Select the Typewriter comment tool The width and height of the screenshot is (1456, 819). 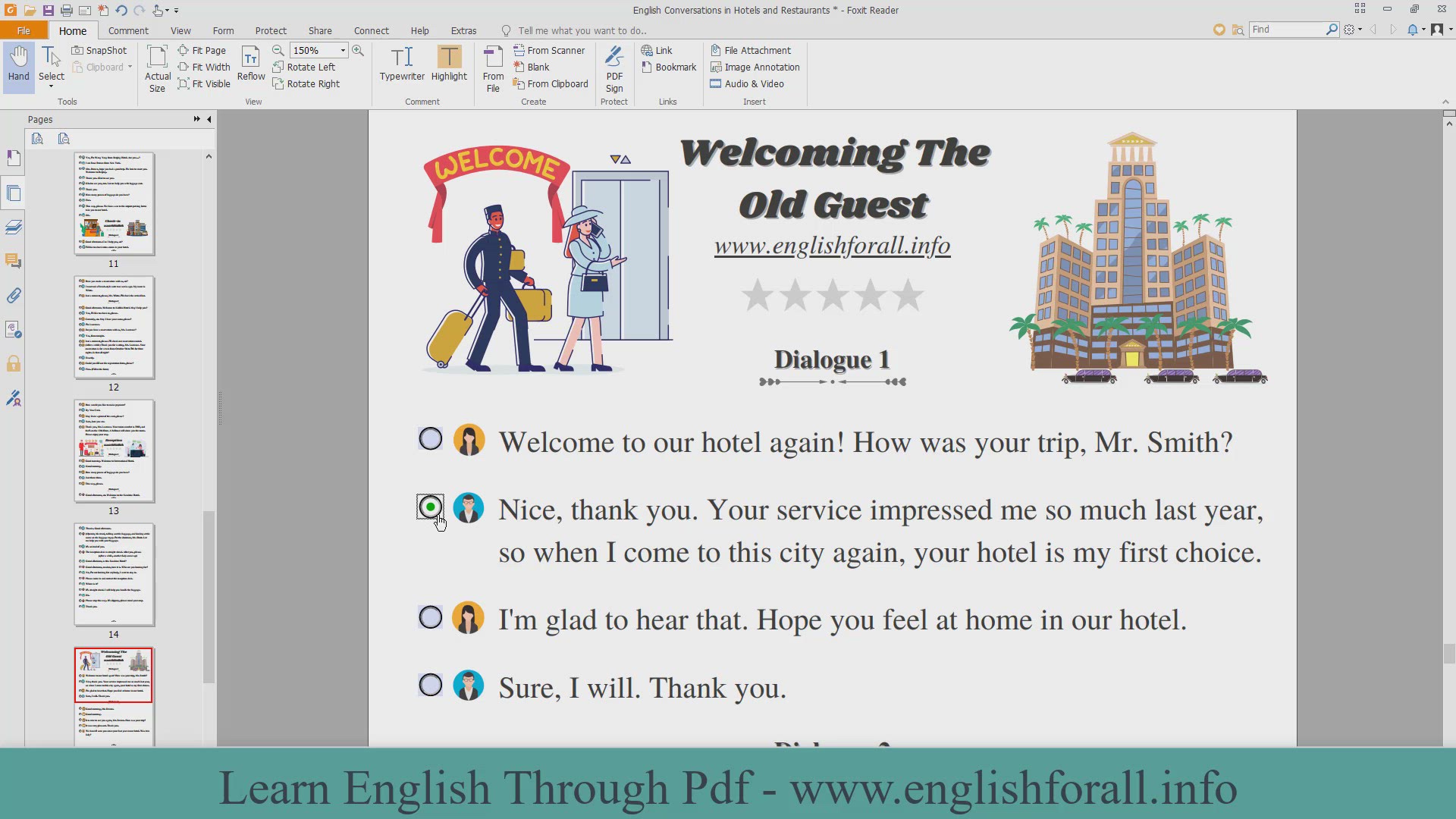pos(402,64)
